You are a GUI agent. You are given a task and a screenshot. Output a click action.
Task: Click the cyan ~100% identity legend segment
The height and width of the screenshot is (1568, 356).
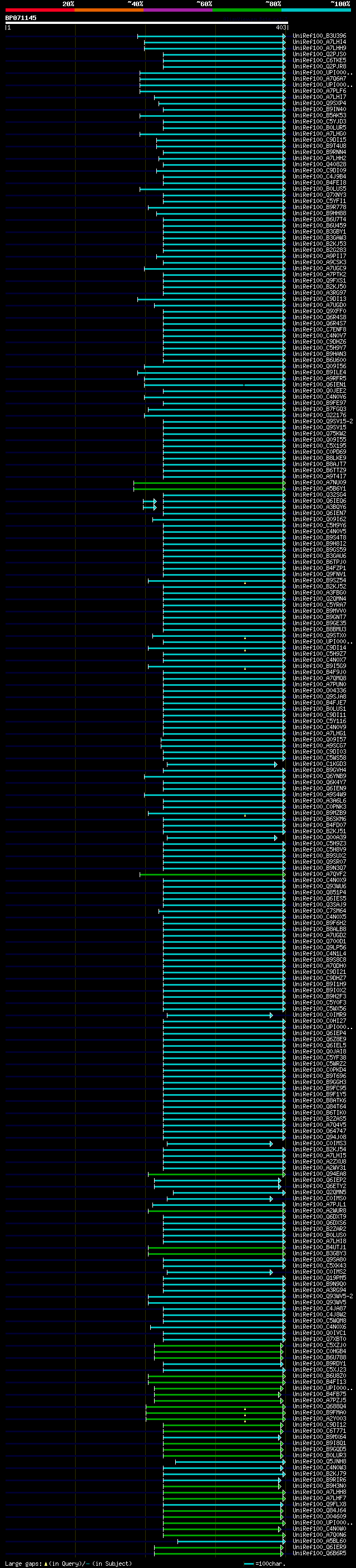(x=317, y=10)
